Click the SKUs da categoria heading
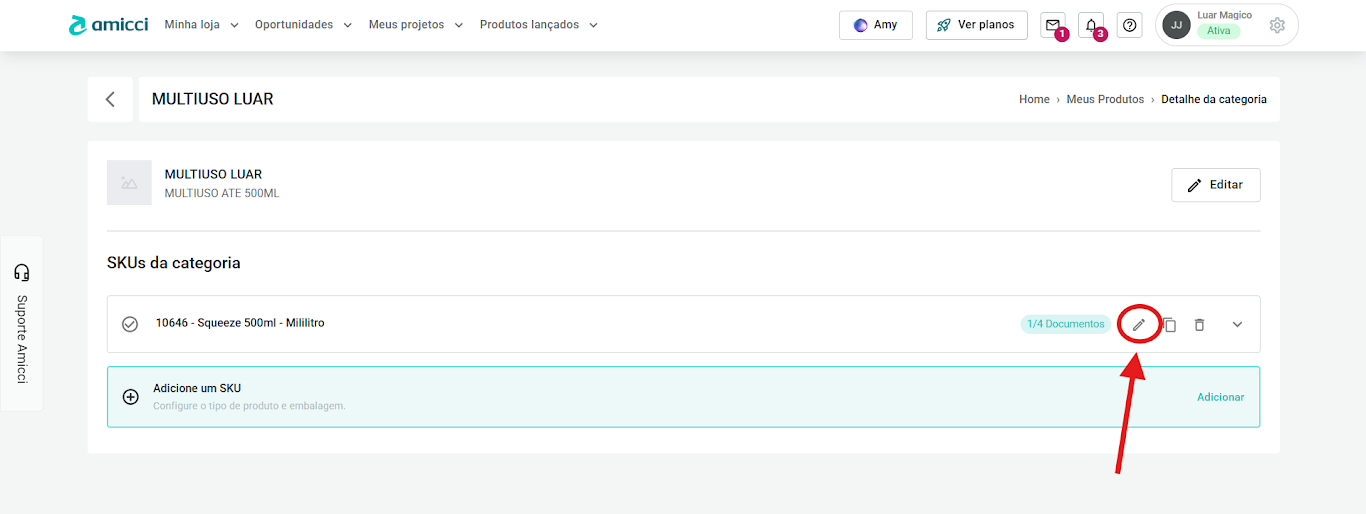 pos(174,263)
